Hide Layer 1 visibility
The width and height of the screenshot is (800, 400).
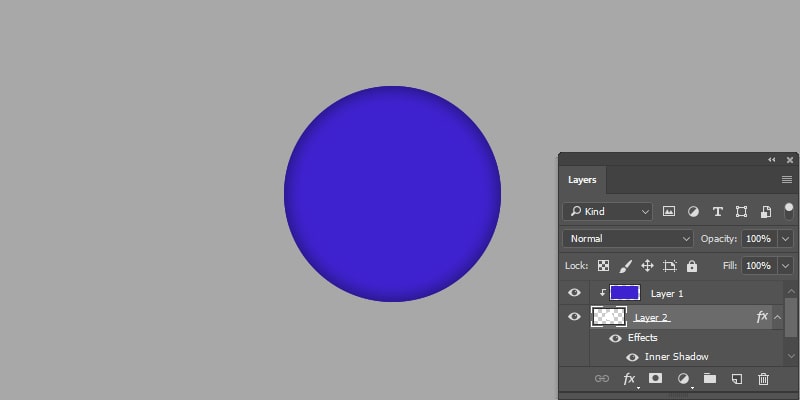pyautogui.click(x=574, y=292)
